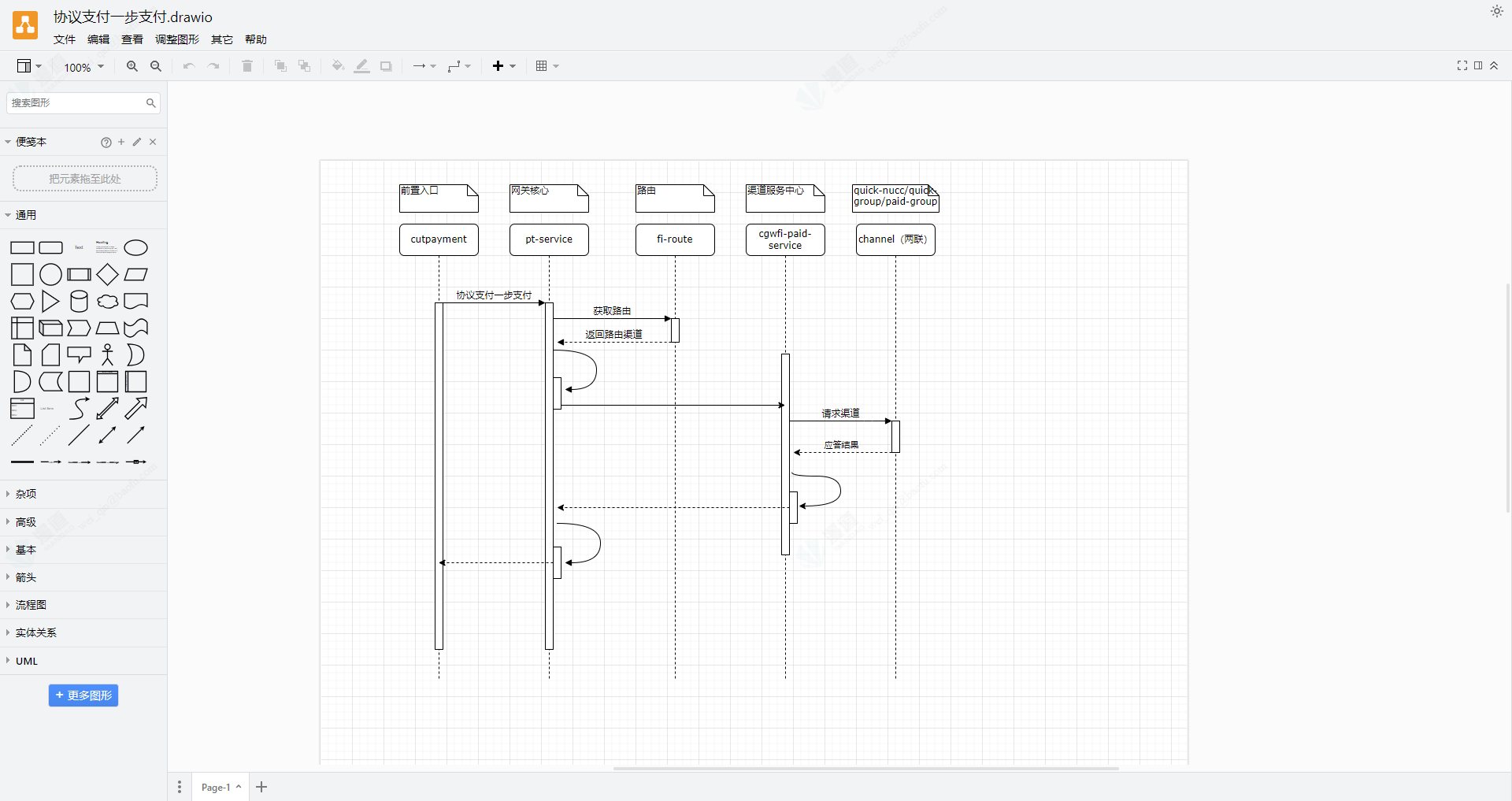This screenshot has width=1512, height=801.
Task: Click the cutpayment lifeline box
Action: point(439,239)
